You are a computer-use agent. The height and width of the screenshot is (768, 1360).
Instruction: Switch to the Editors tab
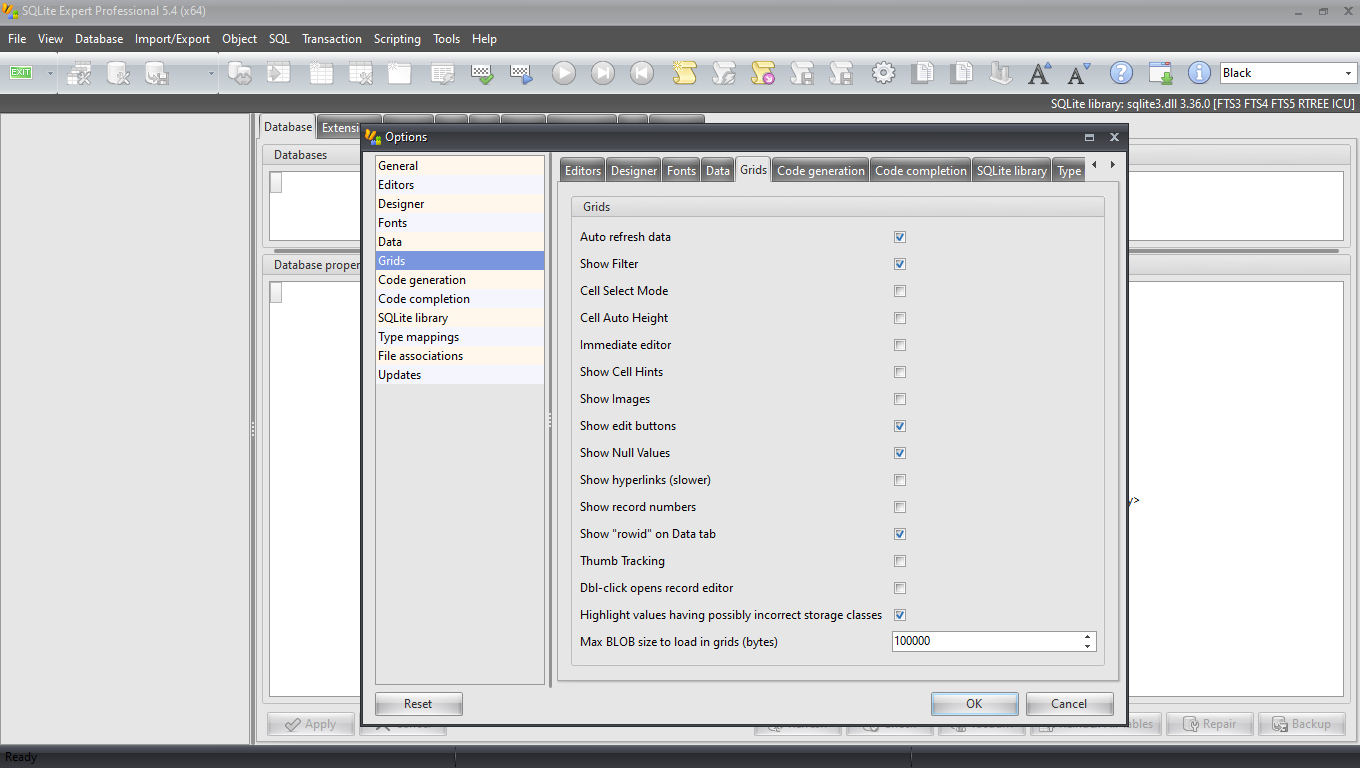(x=583, y=171)
